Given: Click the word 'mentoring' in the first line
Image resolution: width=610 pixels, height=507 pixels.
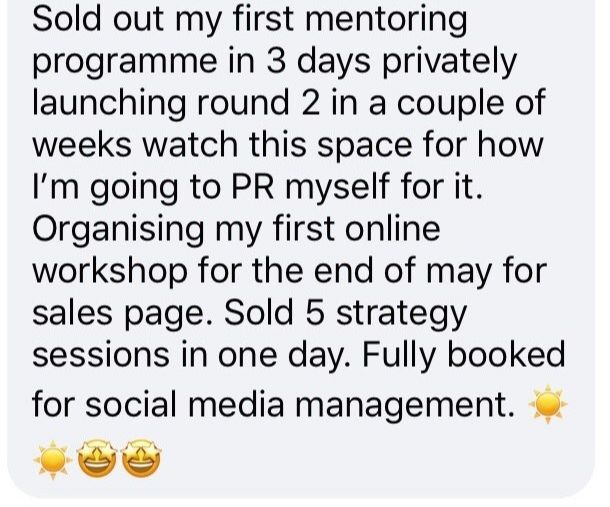Looking at the screenshot, I should (x=386, y=23).
